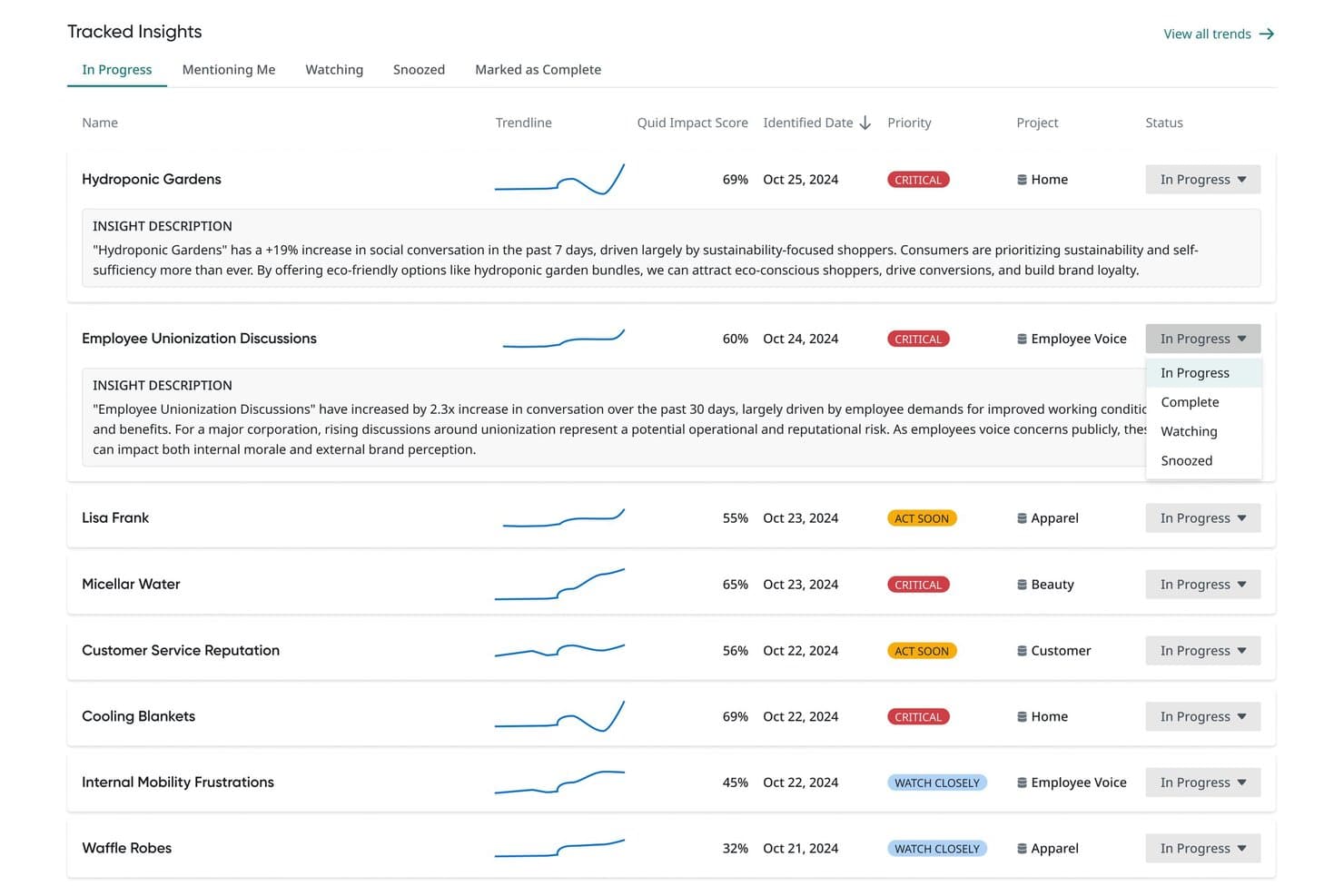Switch to the Watching tab
The width and height of the screenshot is (1344, 896).
pos(334,70)
